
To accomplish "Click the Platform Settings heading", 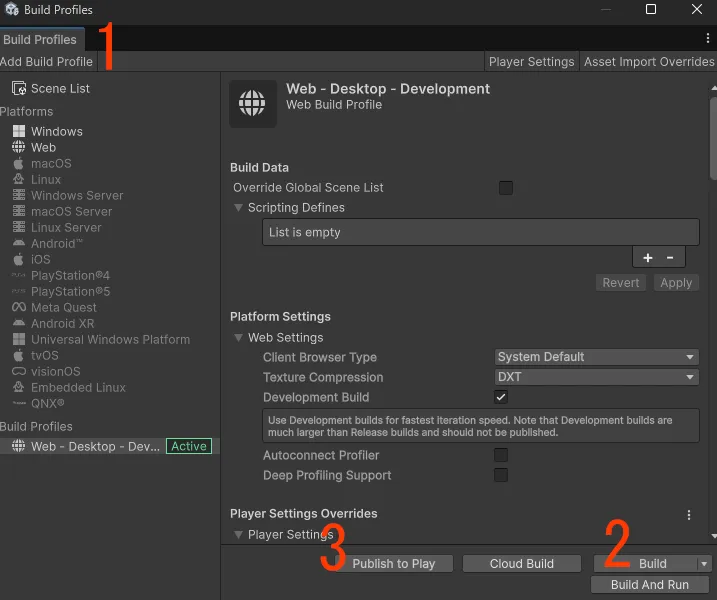I will 280,316.
